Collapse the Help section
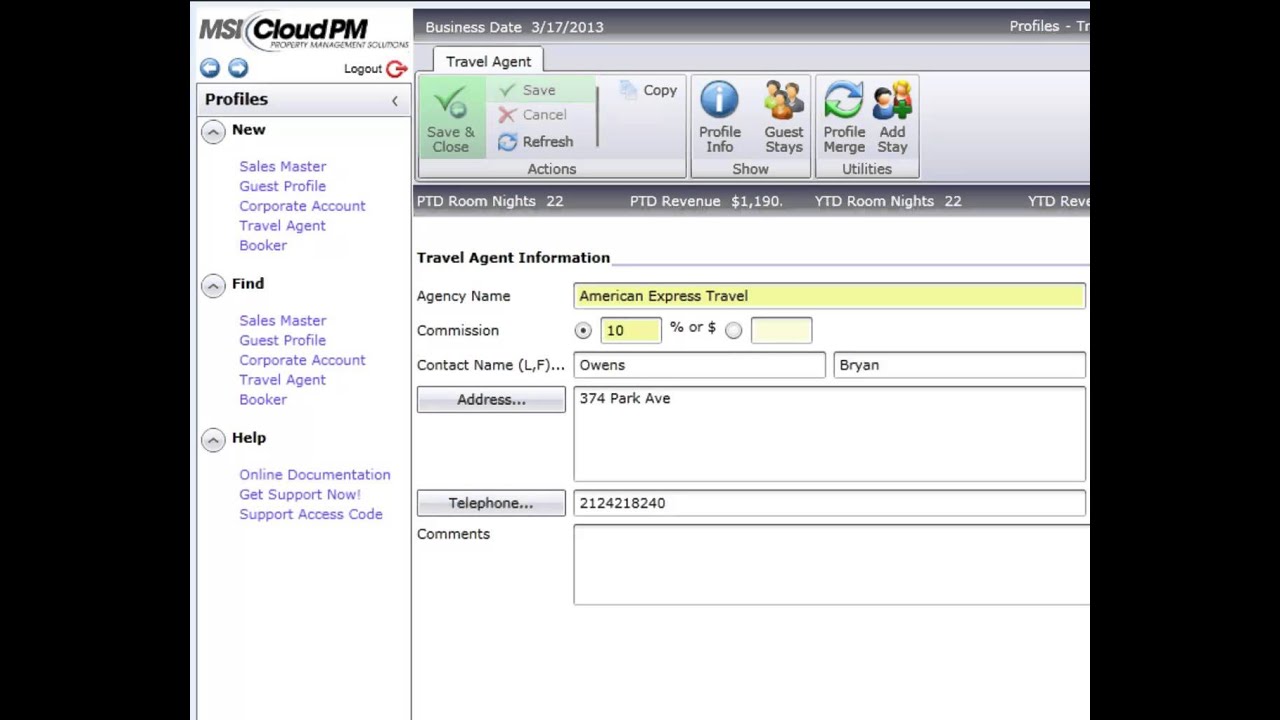 [213, 439]
